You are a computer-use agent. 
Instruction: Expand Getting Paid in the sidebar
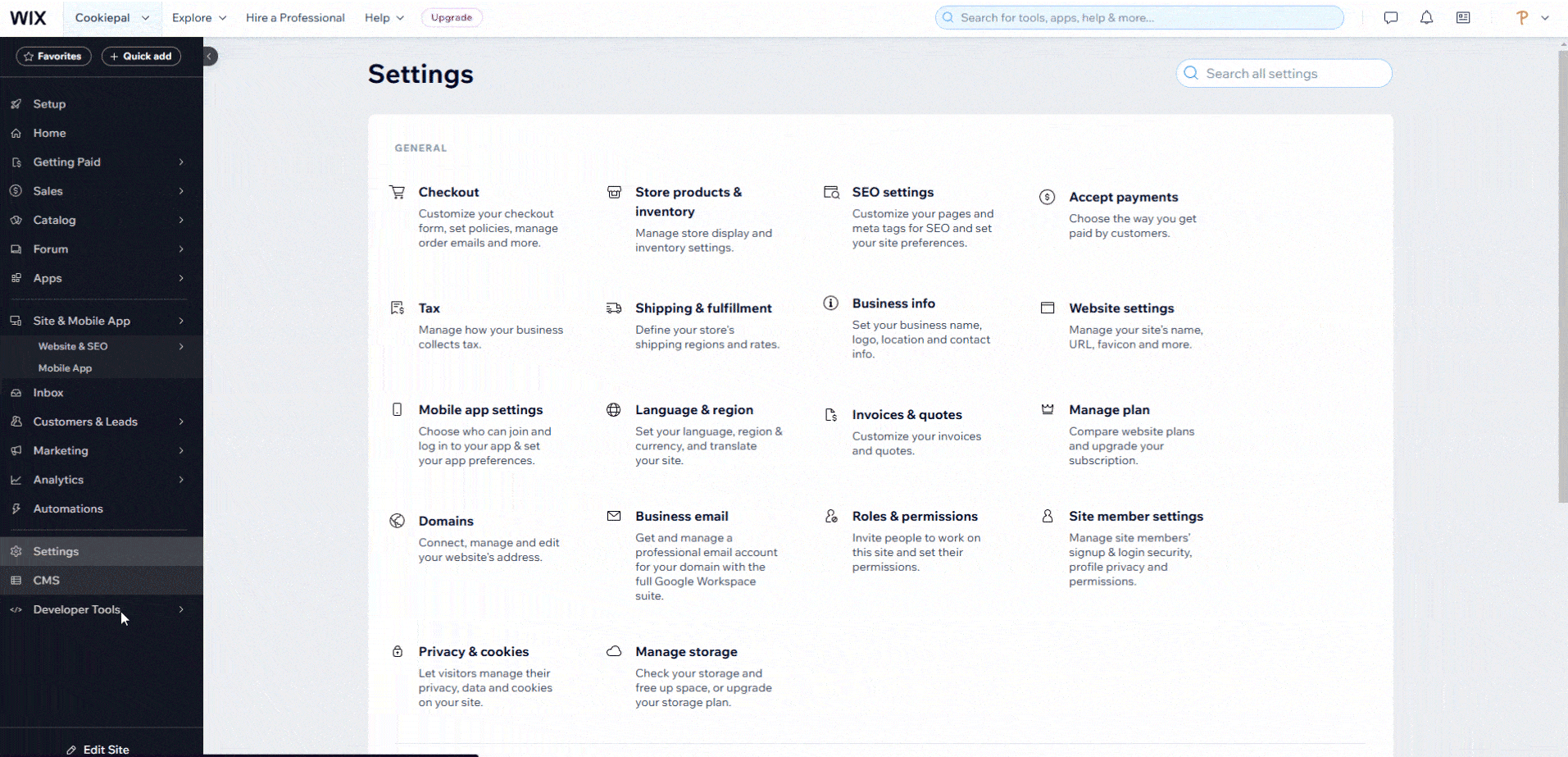[x=98, y=162]
